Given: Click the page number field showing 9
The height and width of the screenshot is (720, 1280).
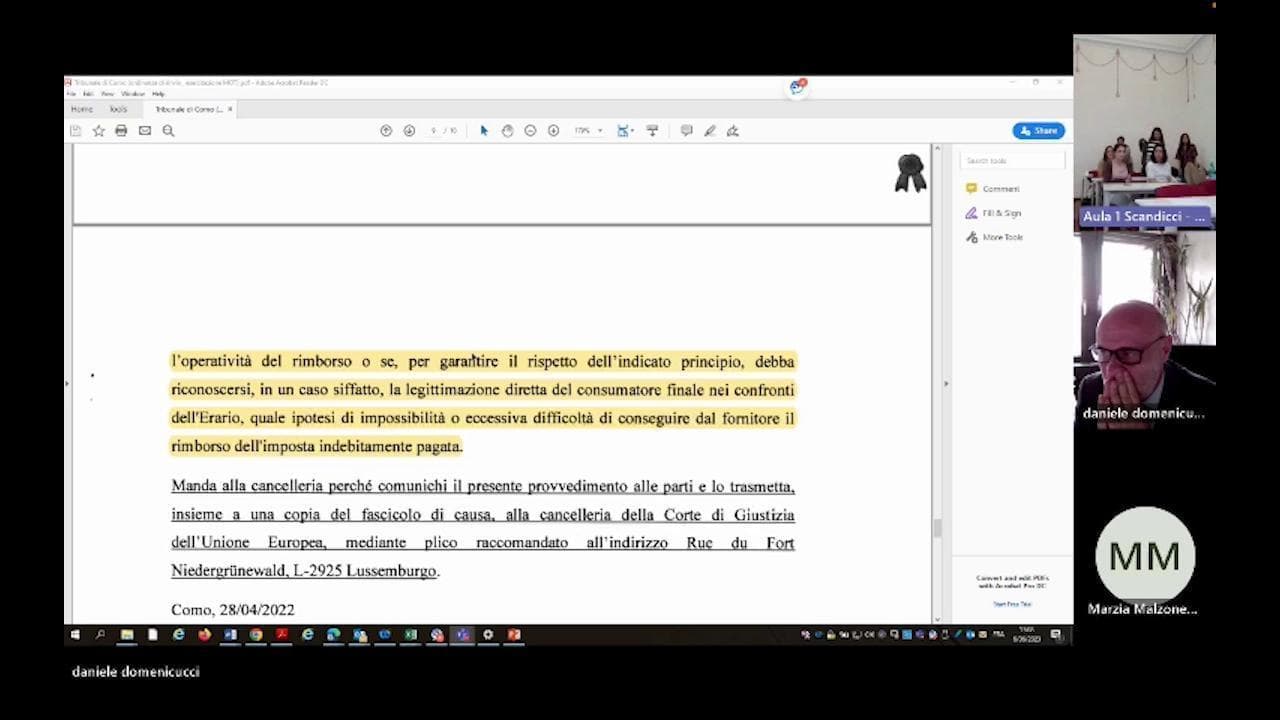Looking at the screenshot, I should point(434,131).
